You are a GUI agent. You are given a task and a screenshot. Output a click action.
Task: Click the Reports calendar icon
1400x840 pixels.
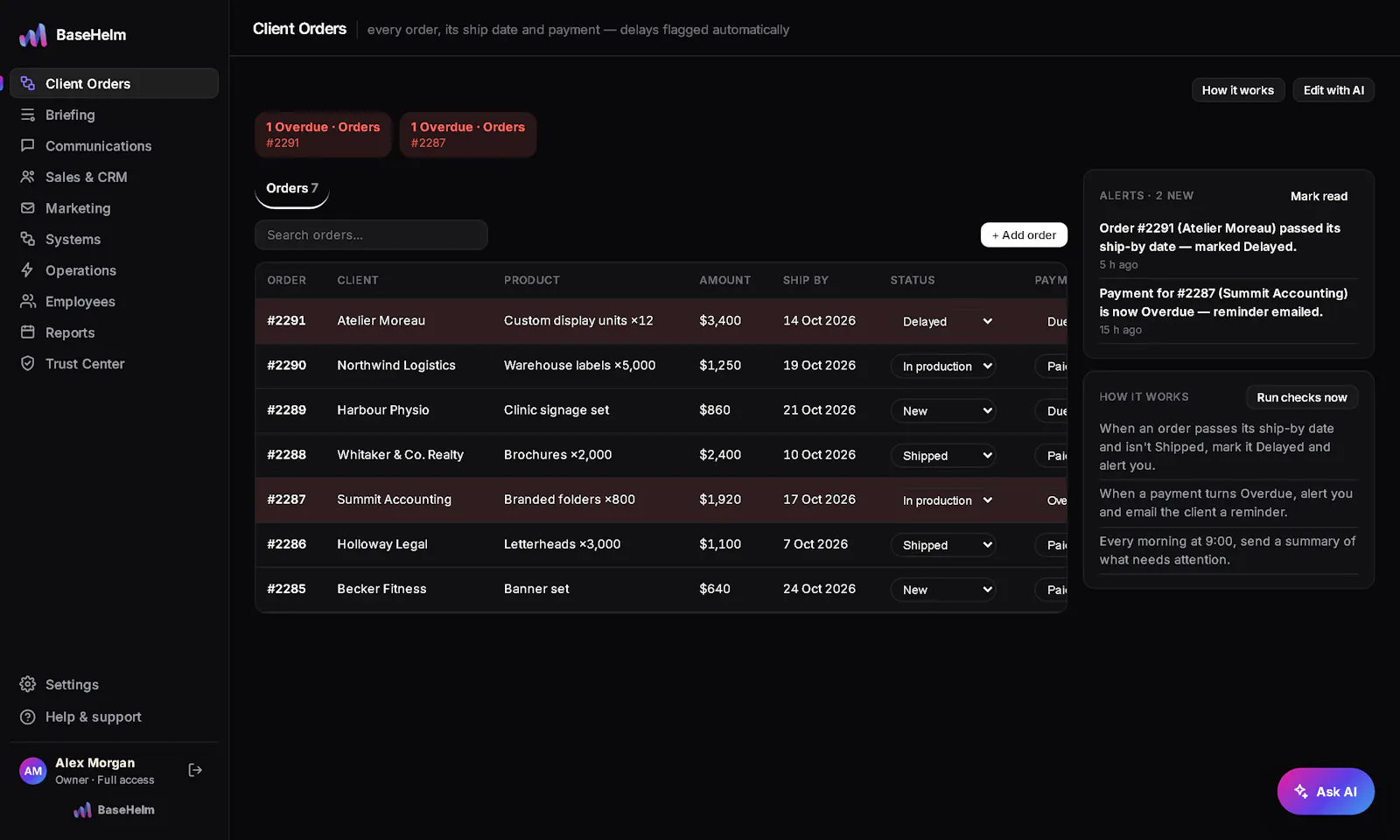pyautogui.click(x=28, y=332)
